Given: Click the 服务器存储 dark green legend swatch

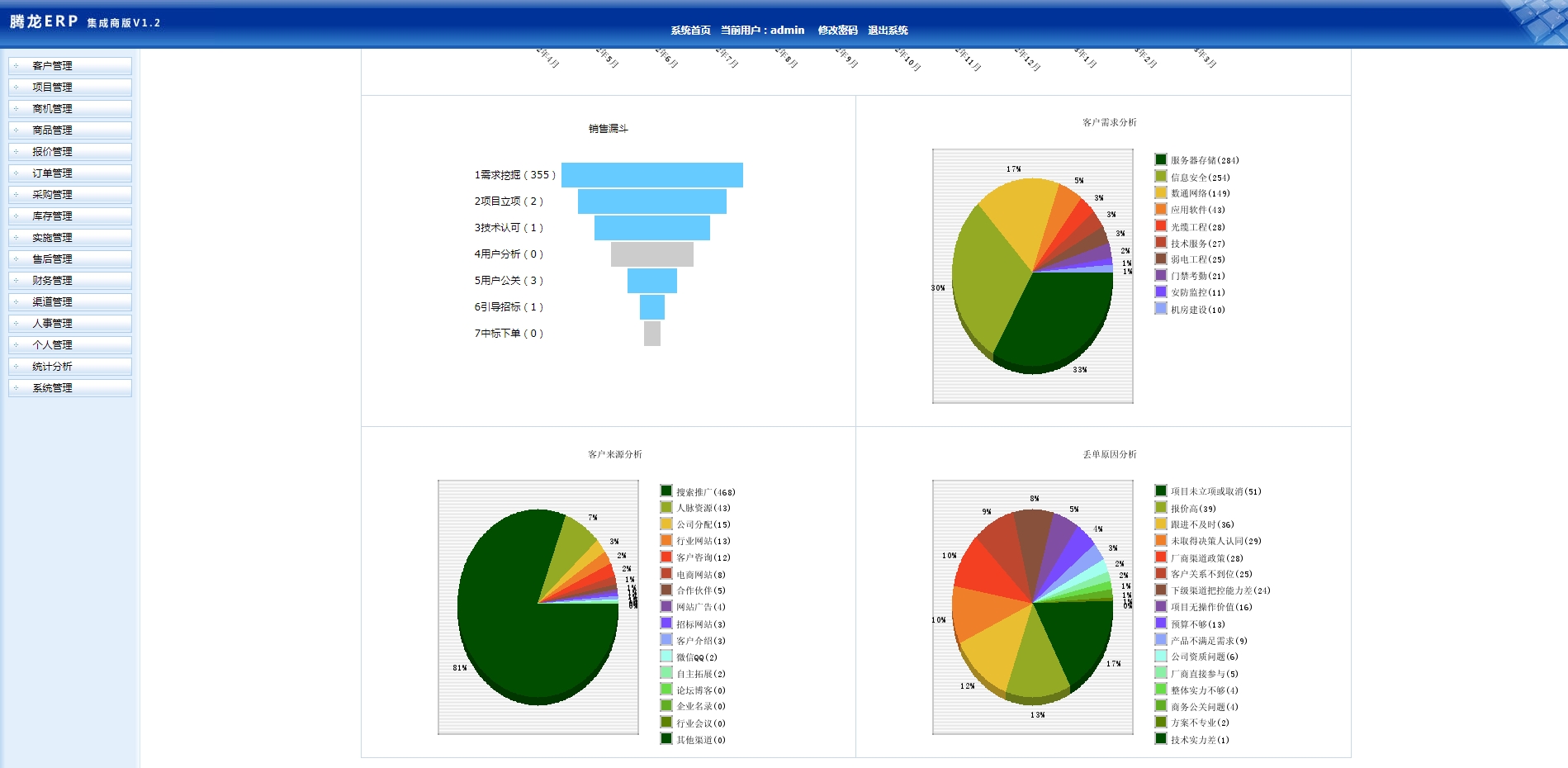Looking at the screenshot, I should click(x=1160, y=160).
